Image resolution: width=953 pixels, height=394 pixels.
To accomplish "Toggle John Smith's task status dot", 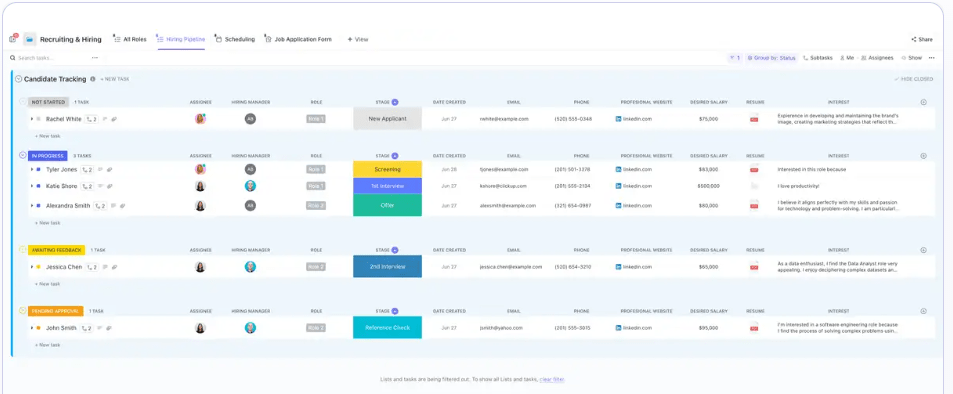I will 38,328.
